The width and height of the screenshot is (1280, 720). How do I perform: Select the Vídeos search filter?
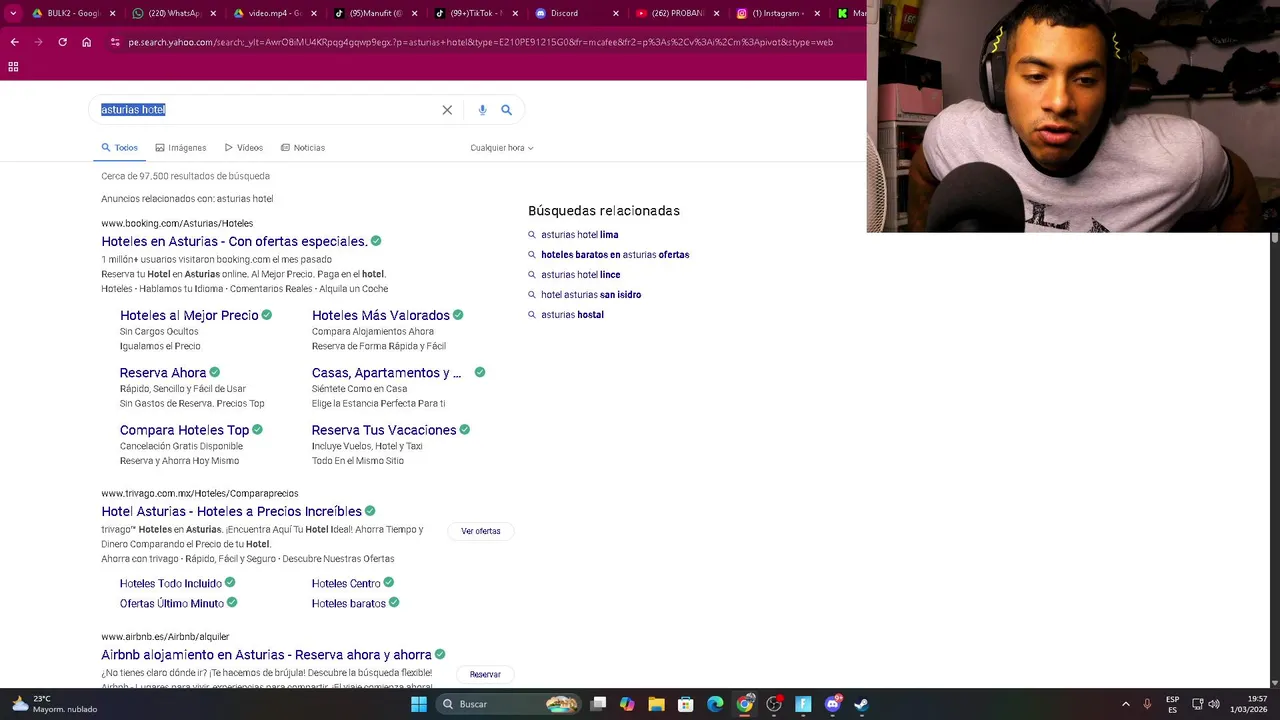pyautogui.click(x=244, y=148)
